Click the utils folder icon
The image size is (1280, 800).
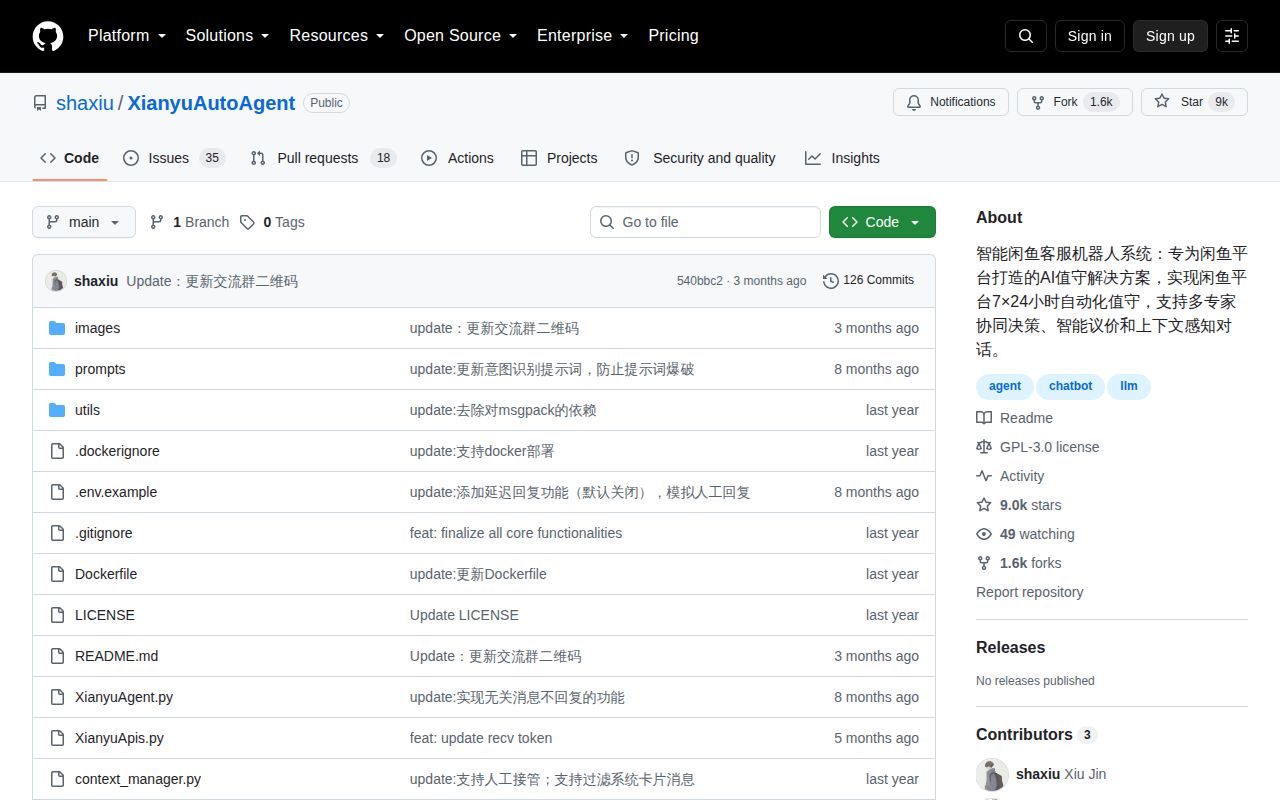click(x=57, y=410)
